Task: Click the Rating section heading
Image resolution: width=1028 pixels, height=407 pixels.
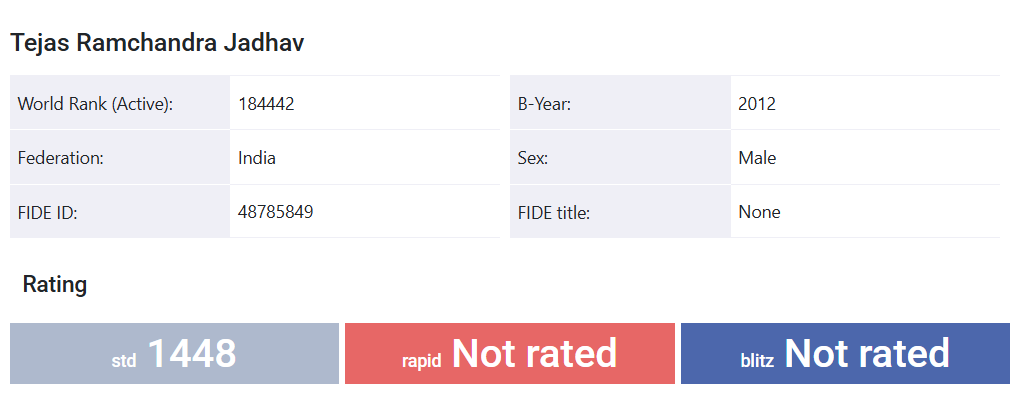Action: (55, 285)
